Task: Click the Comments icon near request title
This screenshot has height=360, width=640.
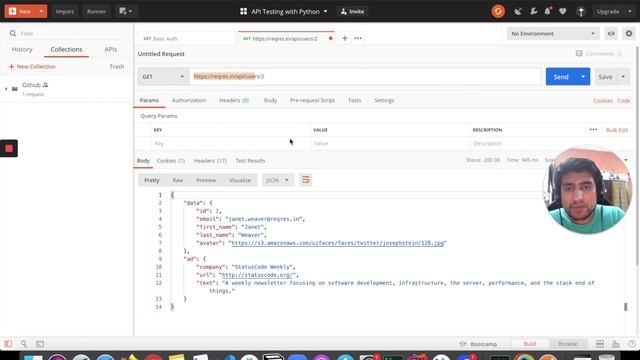Action: pyautogui.click(x=579, y=53)
